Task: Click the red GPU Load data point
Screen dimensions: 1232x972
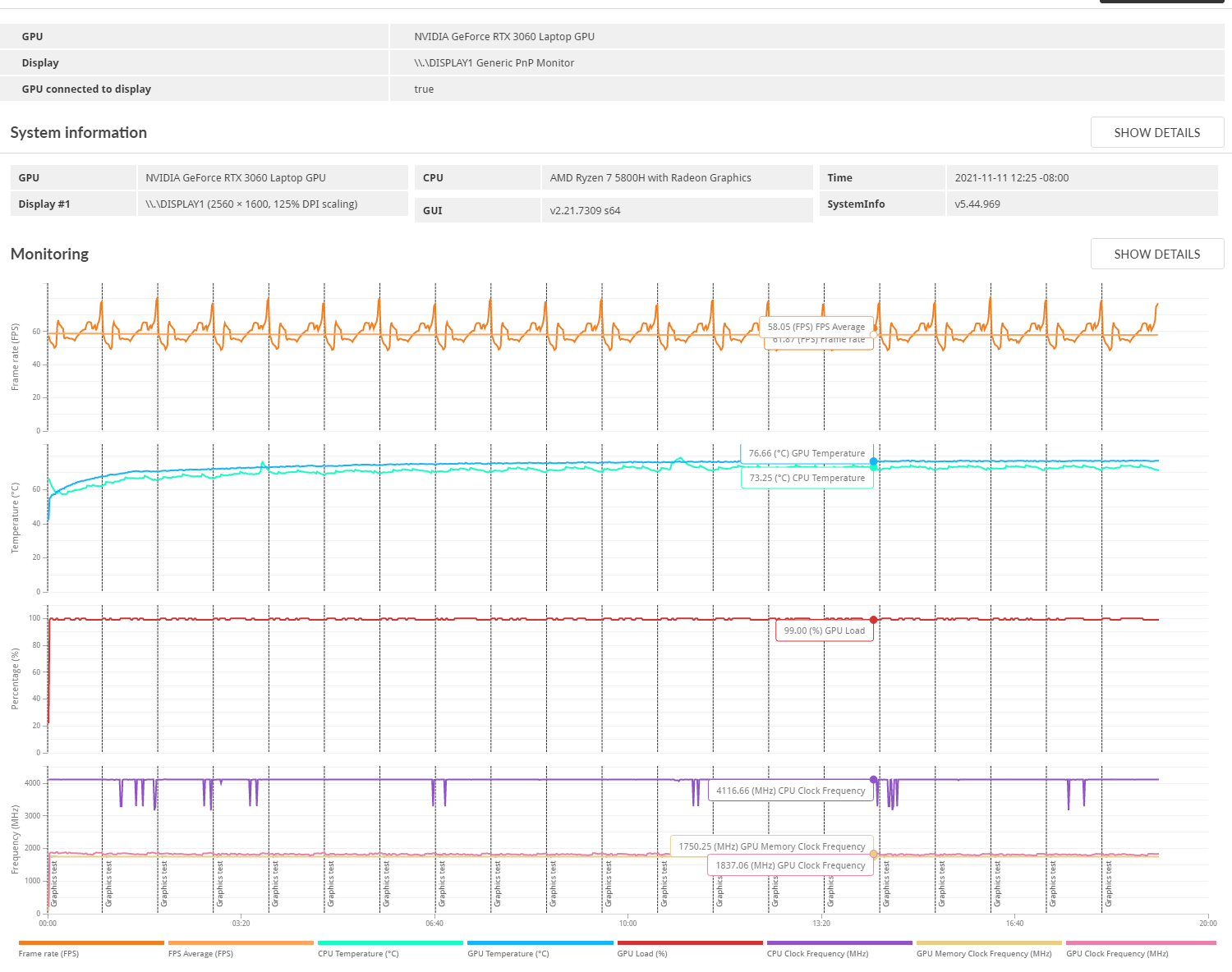Action: coord(874,620)
